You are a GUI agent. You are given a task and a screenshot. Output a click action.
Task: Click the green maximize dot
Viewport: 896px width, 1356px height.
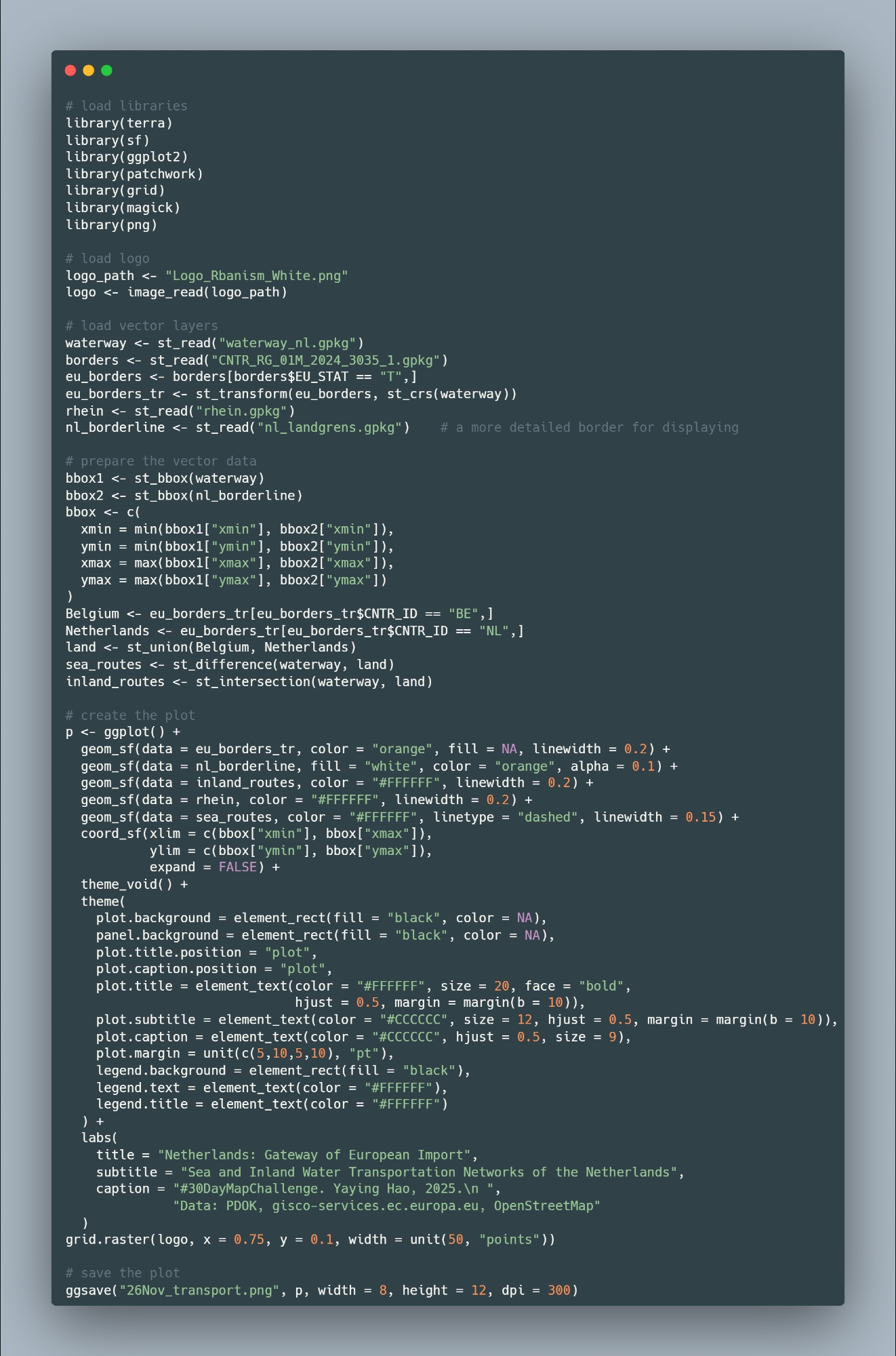(x=106, y=71)
